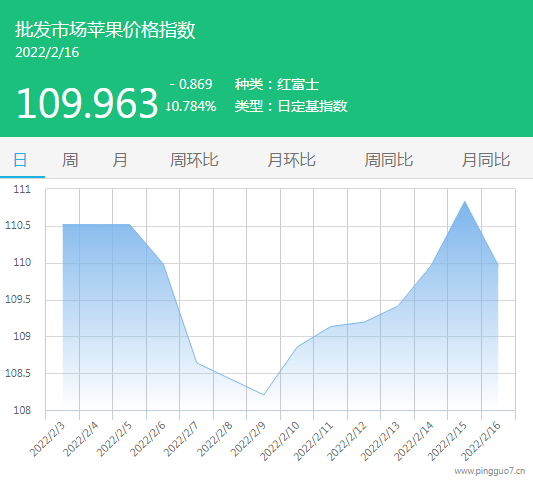This screenshot has width=533, height=481.
Task: Click the downward arrow beside 0.784%
Action: [168, 106]
